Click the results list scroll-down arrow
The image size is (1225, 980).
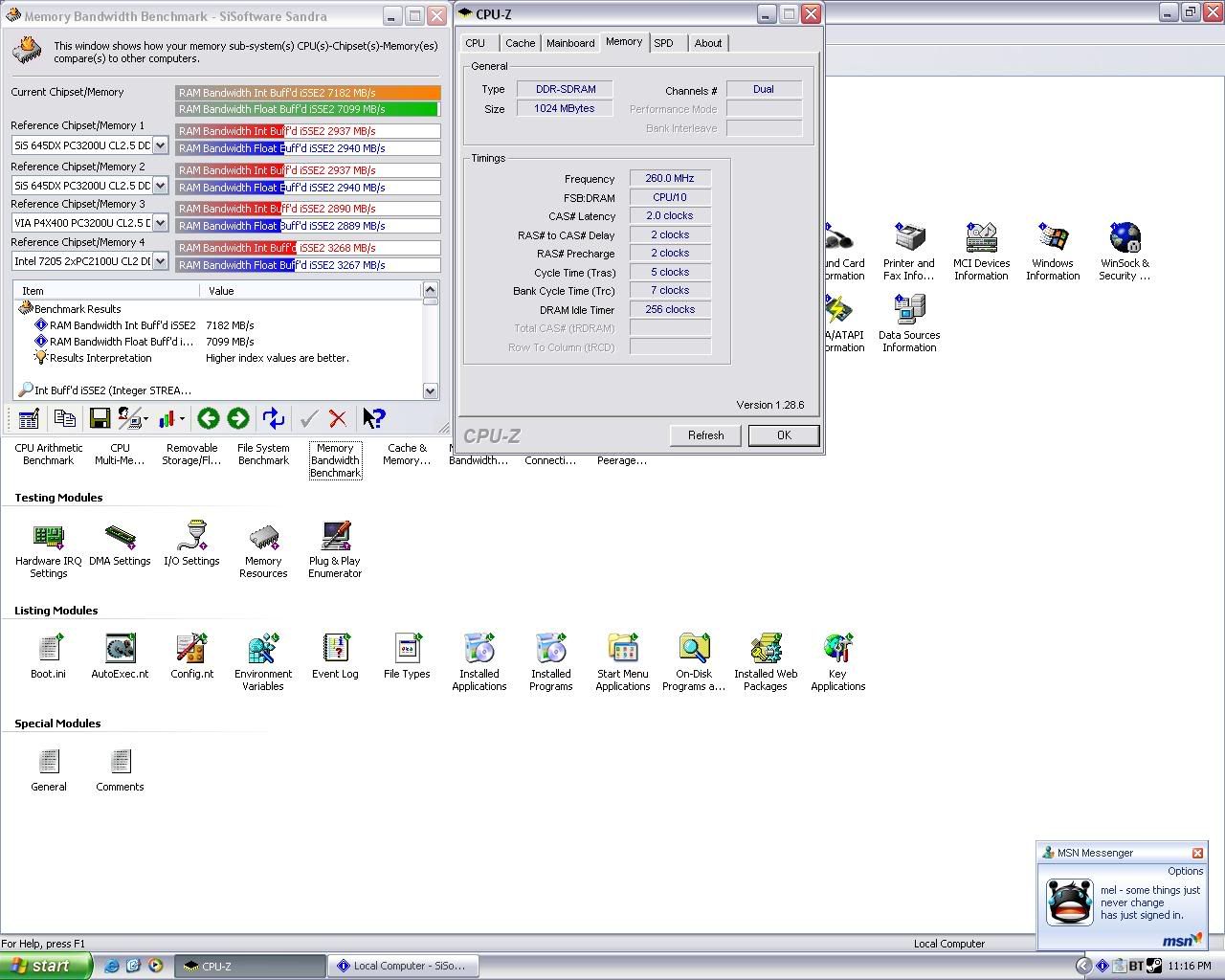pyautogui.click(x=430, y=390)
